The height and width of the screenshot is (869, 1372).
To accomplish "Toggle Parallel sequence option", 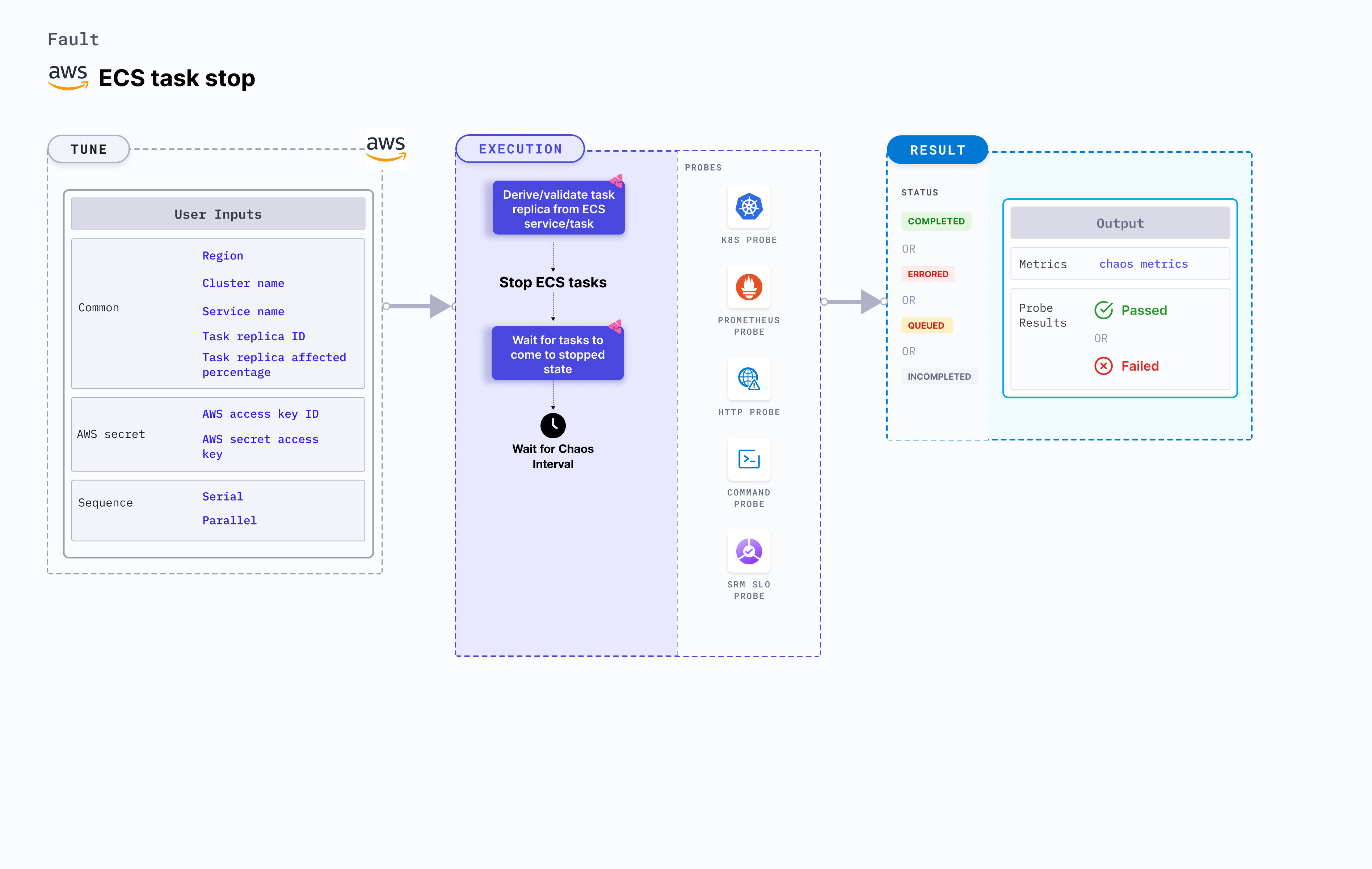I will coord(229,520).
